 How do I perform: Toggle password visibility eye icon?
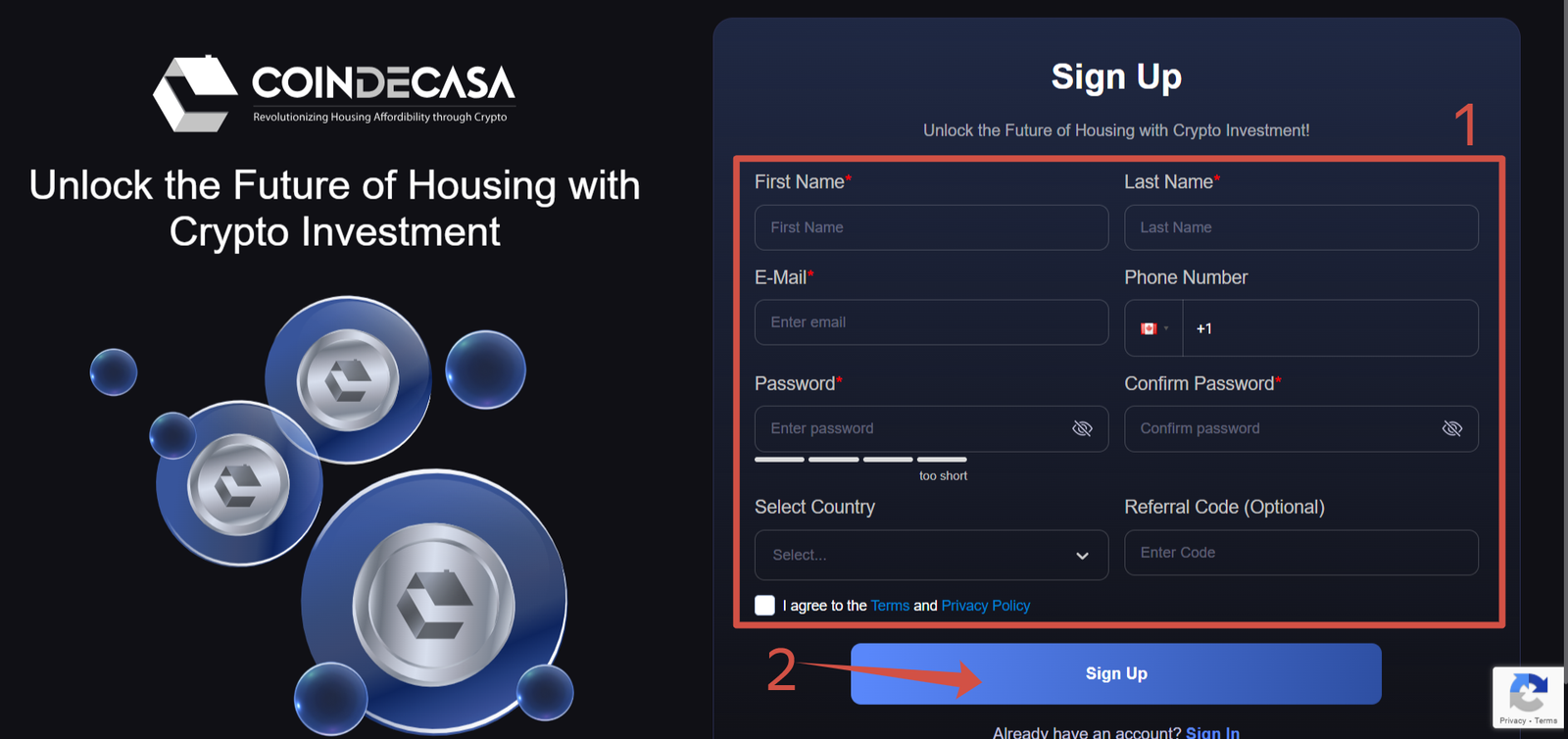1082,428
